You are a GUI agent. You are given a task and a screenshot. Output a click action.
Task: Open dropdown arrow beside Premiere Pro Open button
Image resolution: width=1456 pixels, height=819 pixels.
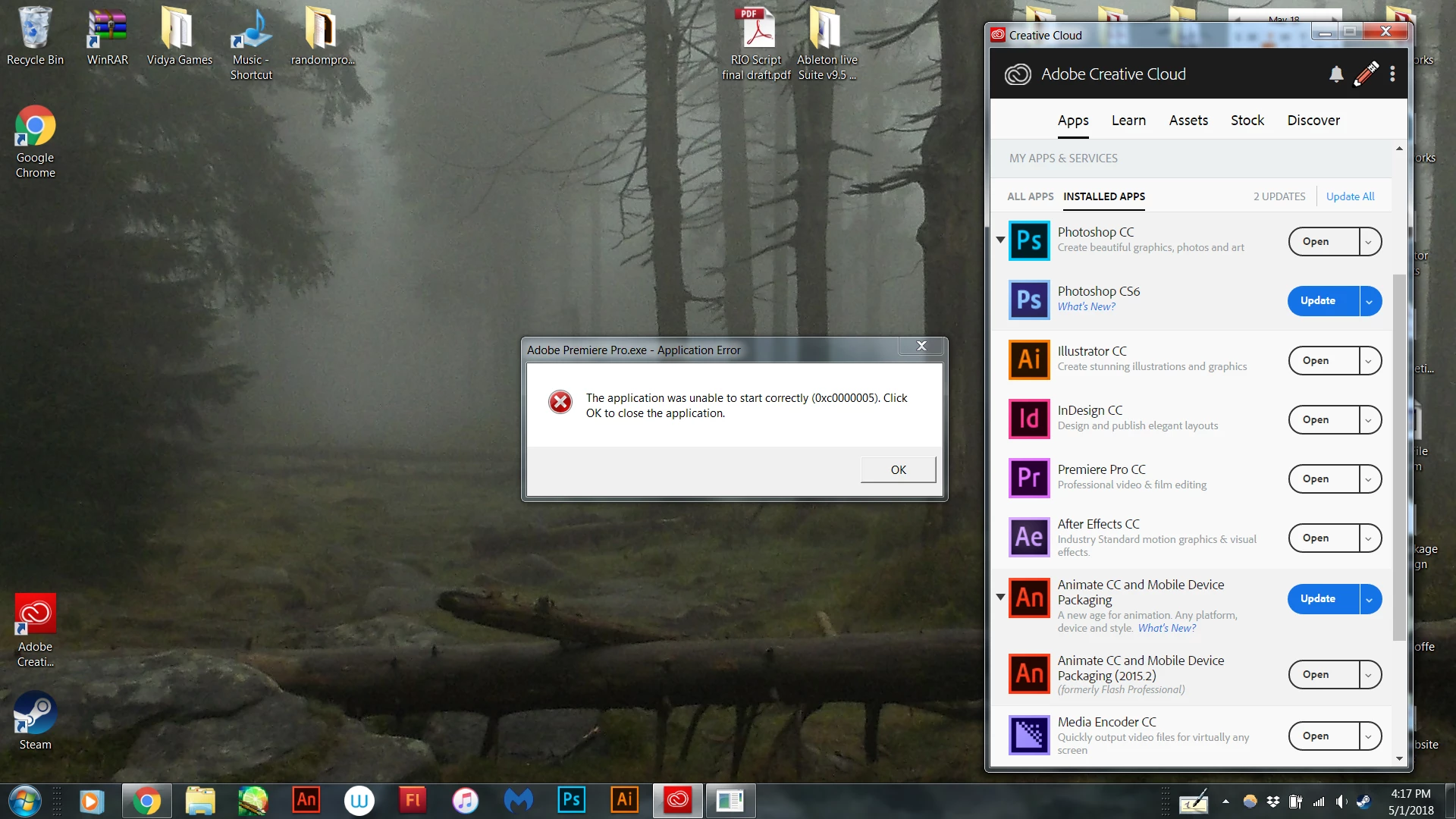(x=1369, y=479)
